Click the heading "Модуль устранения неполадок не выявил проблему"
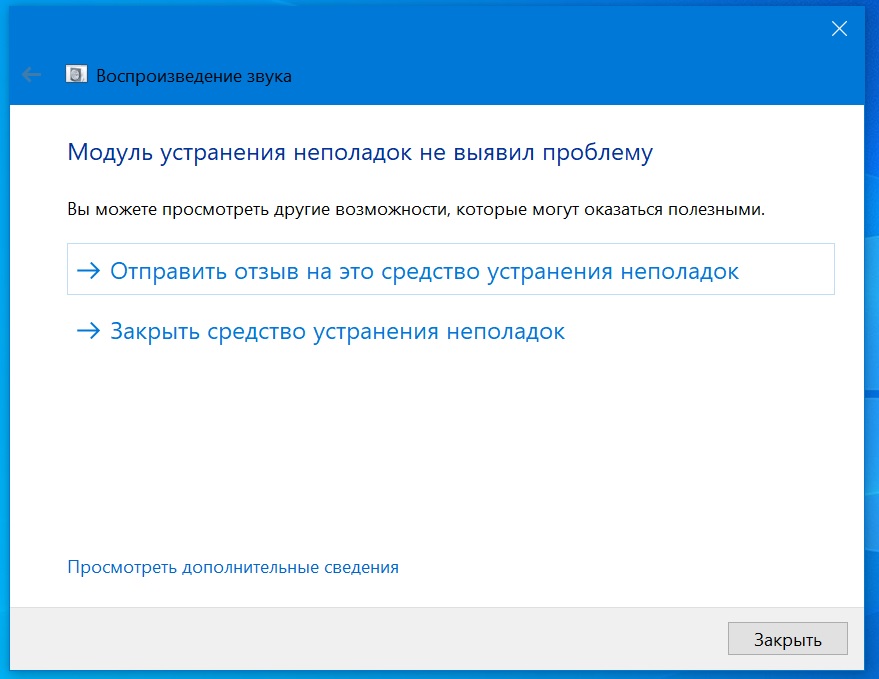The width and height of the screenshot is (879, 679). click(x=359, y=152)
